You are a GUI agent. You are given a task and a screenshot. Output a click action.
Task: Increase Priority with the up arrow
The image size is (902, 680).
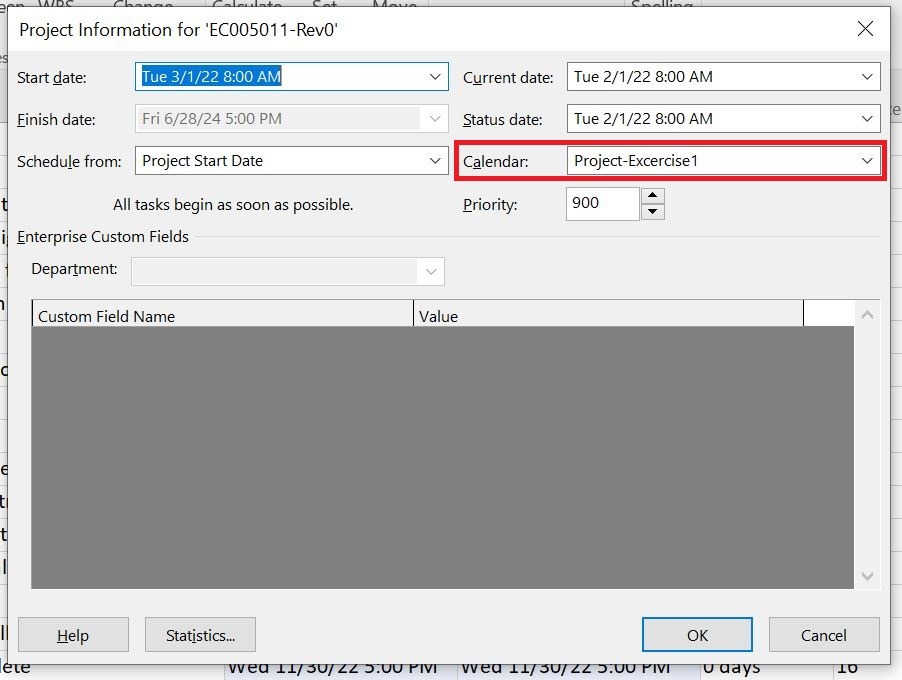[x=652, y=196]
